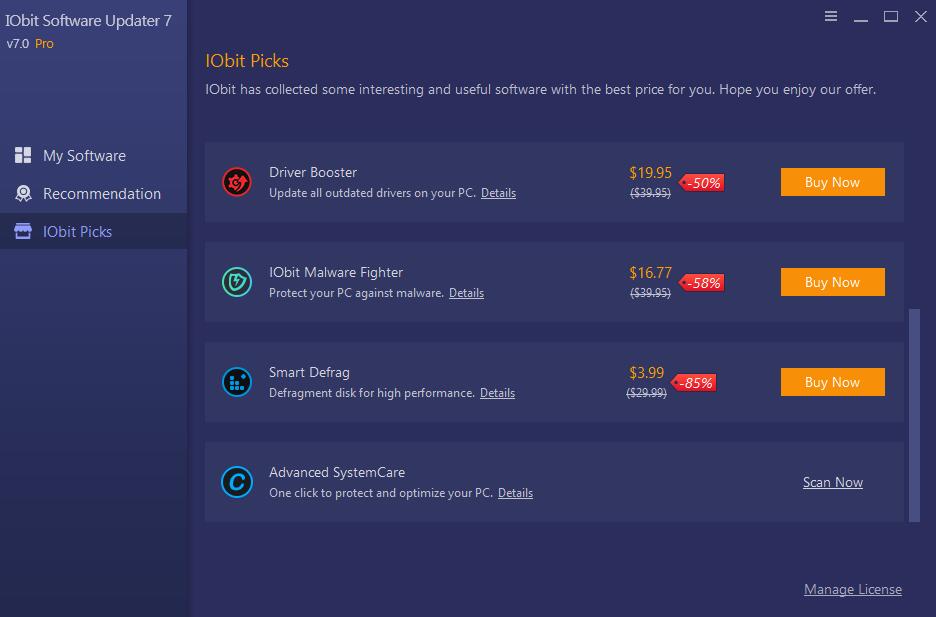The width and height of the screenshot is (936, 617).
Task: Buy Driver Booster with Buy Now
Action: coord(832,182)
